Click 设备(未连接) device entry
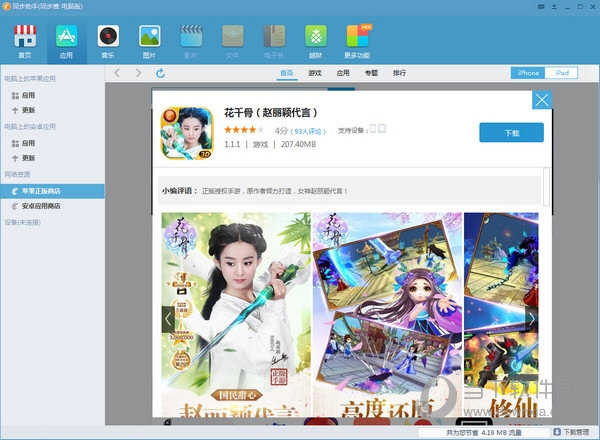Image resolution: width=600 pixels, height=441 pixels. [23, 222]
